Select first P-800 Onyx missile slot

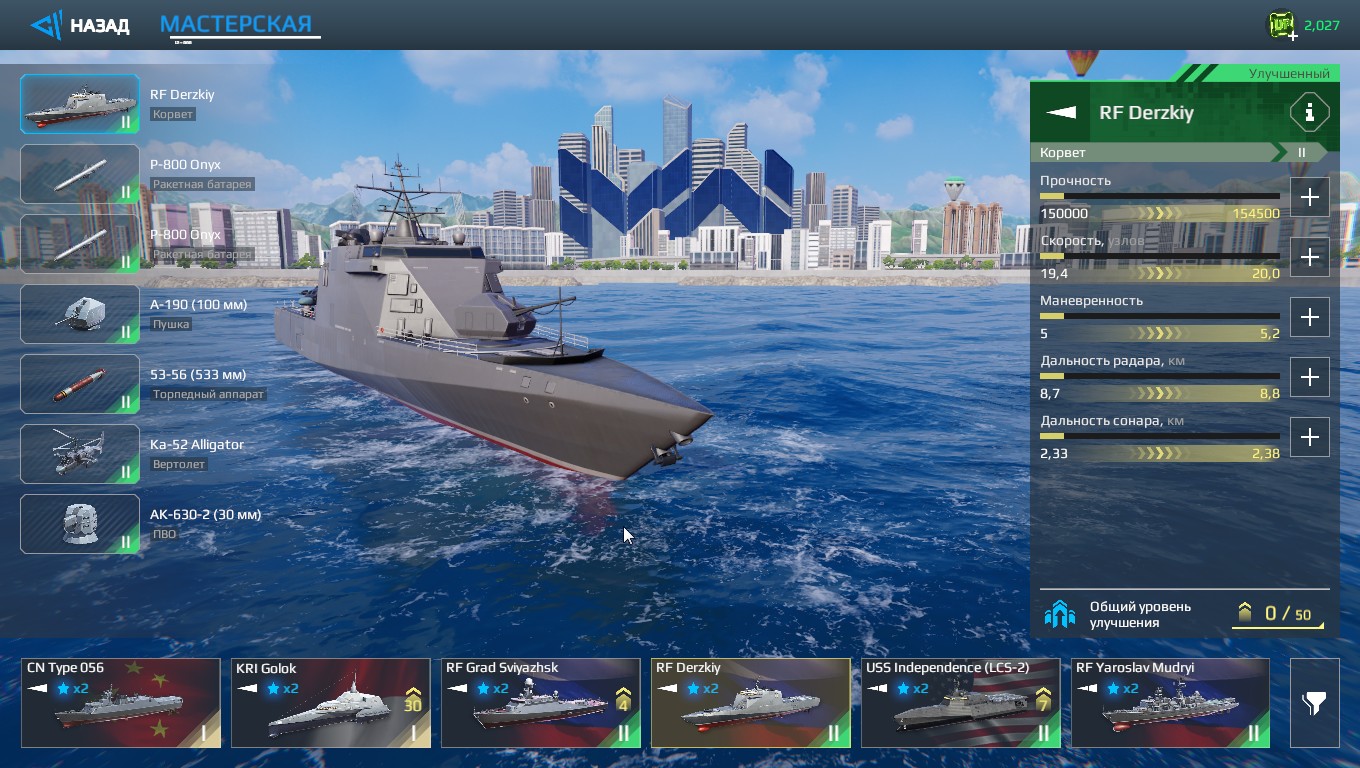(80, 174)
